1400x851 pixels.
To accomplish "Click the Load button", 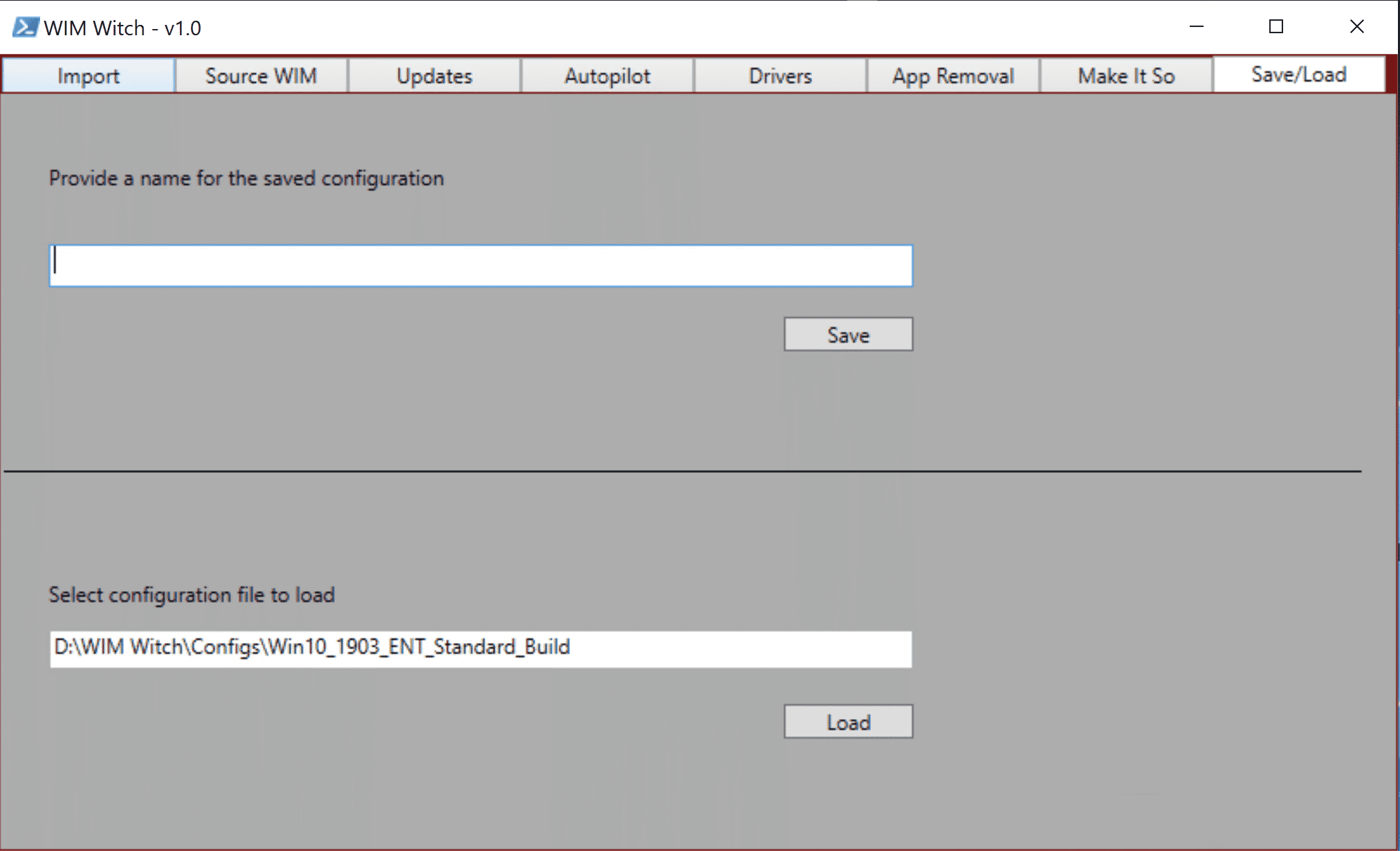I will (848, 722).
